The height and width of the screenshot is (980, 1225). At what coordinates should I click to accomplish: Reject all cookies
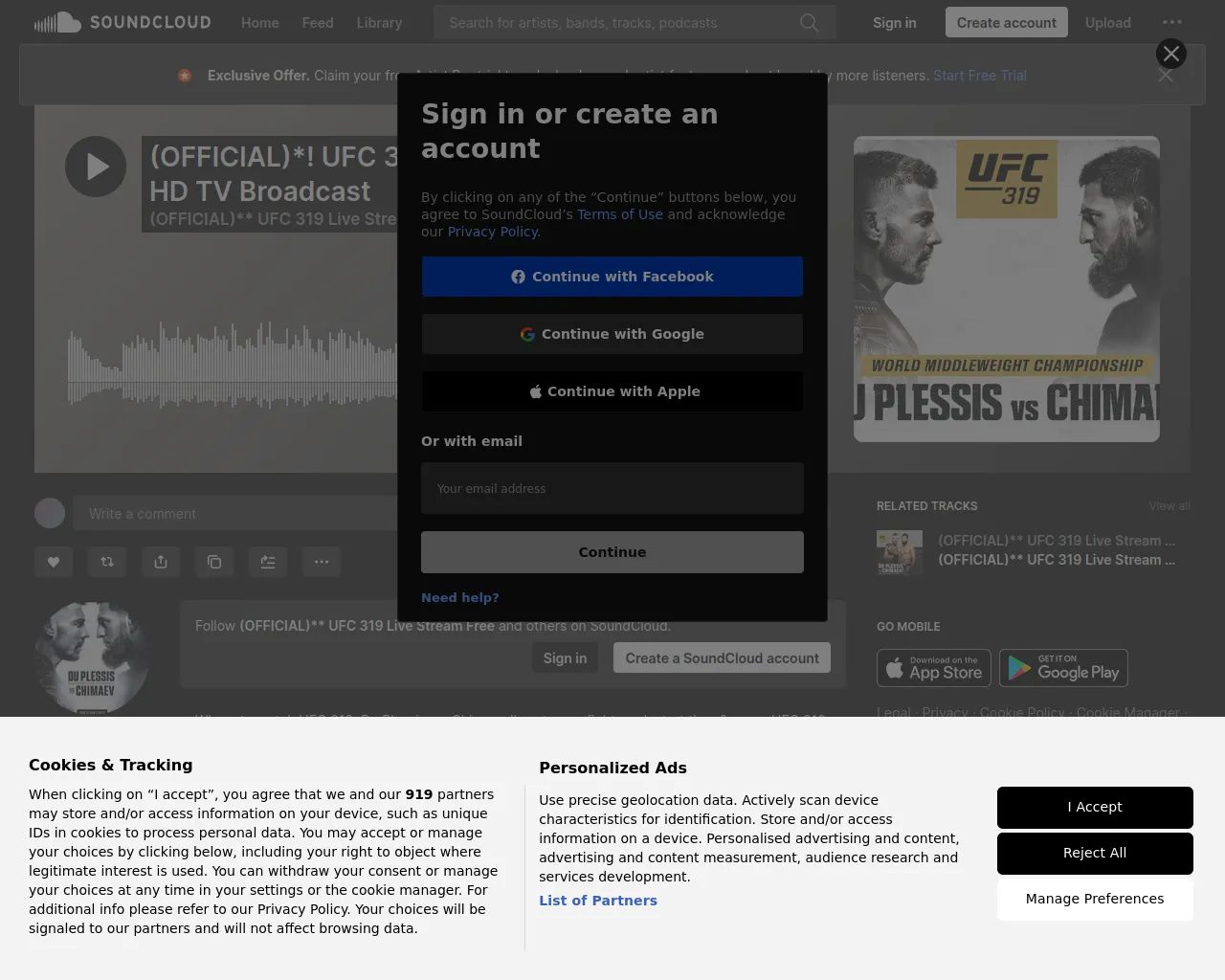1094,853
